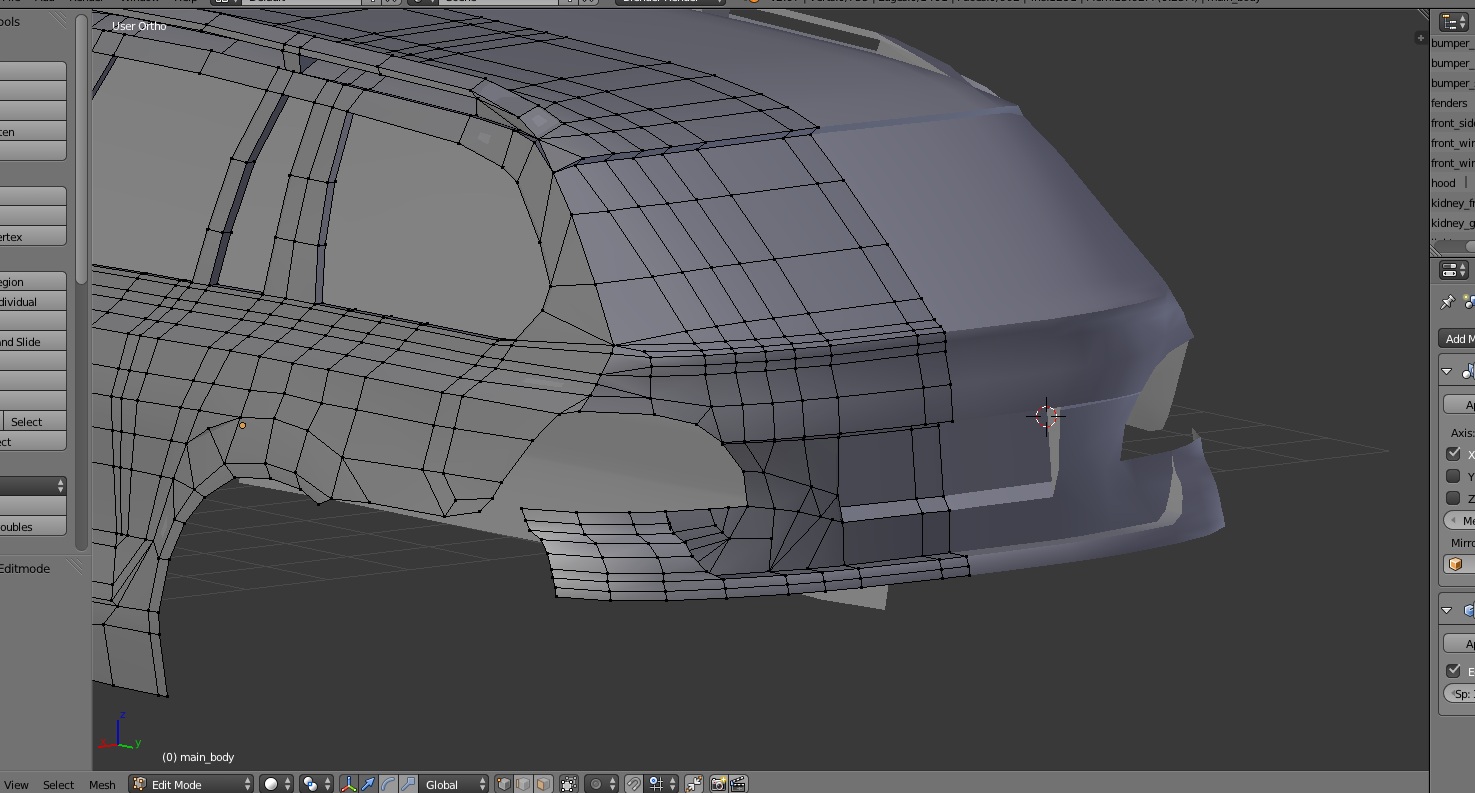Open the Edit Mode selector

(x=191, y=784)
